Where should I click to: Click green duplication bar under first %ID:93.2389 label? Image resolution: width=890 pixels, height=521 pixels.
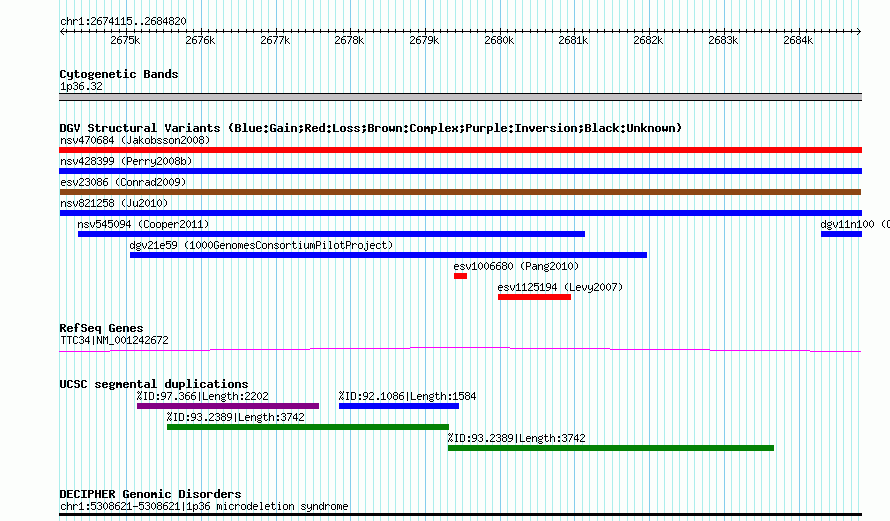(x=308, y=427)
